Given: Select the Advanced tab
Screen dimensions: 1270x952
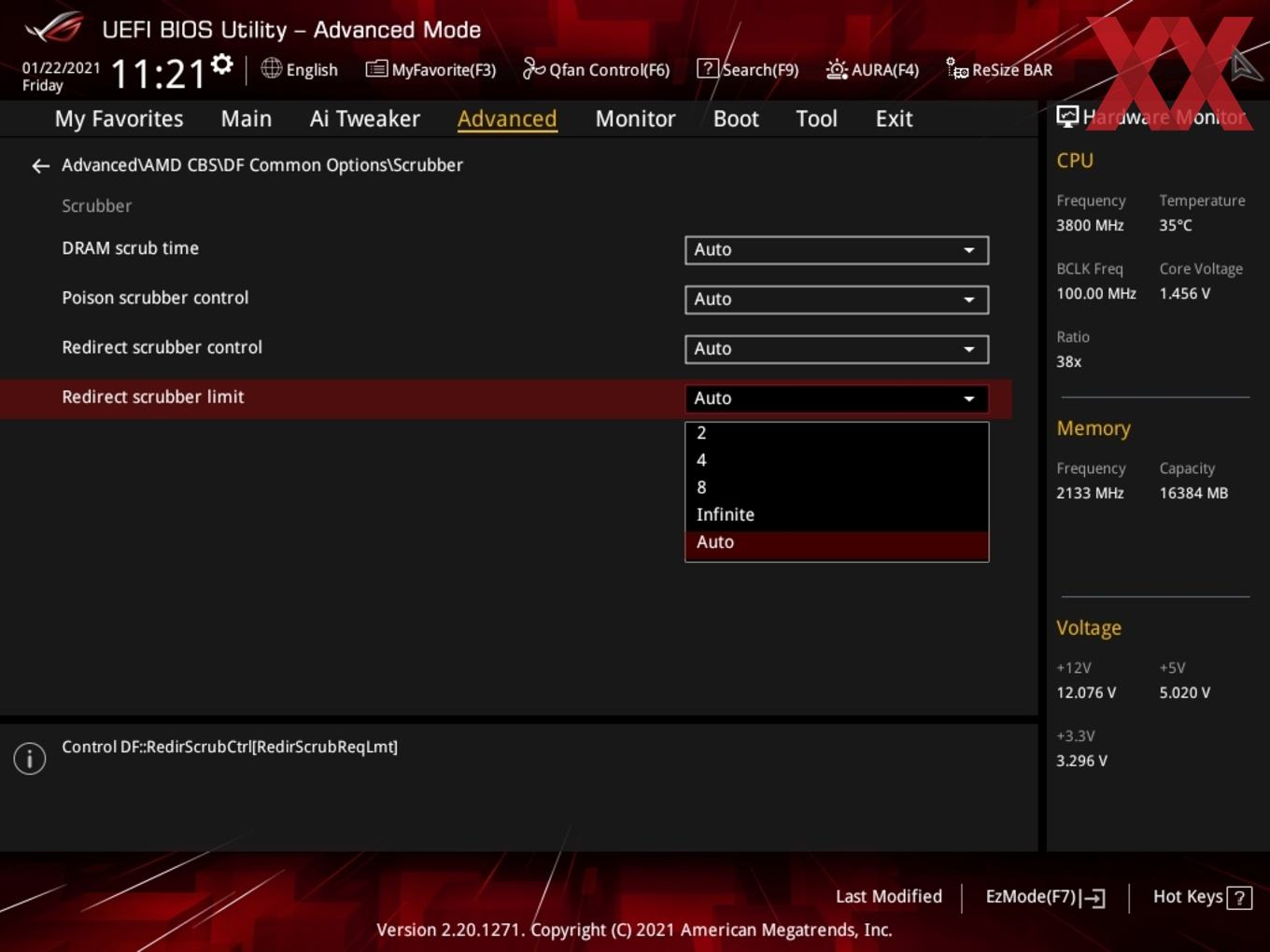Looking at the screenshot, I should tap(507, 119).
